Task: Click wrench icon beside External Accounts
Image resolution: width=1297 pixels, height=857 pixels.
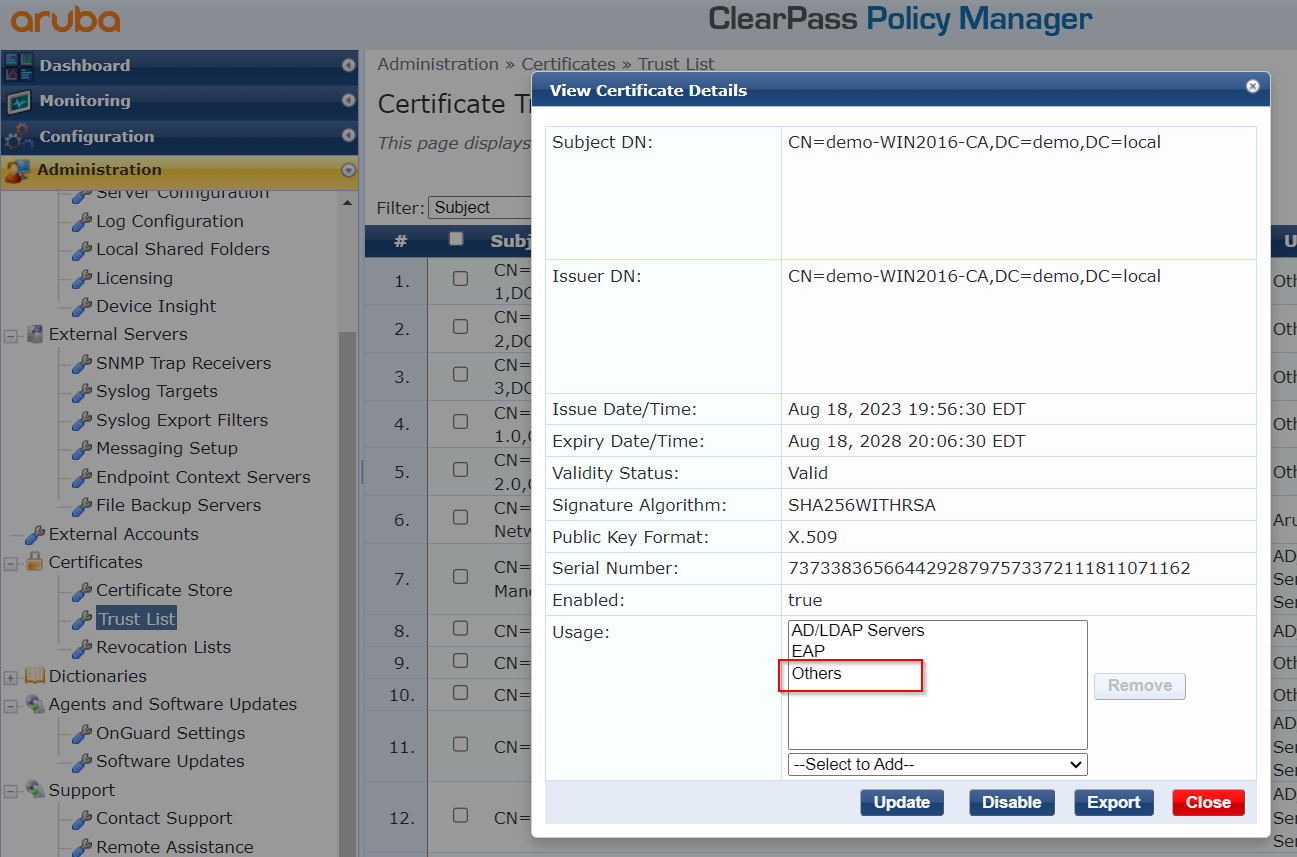Action: [35, 535]
